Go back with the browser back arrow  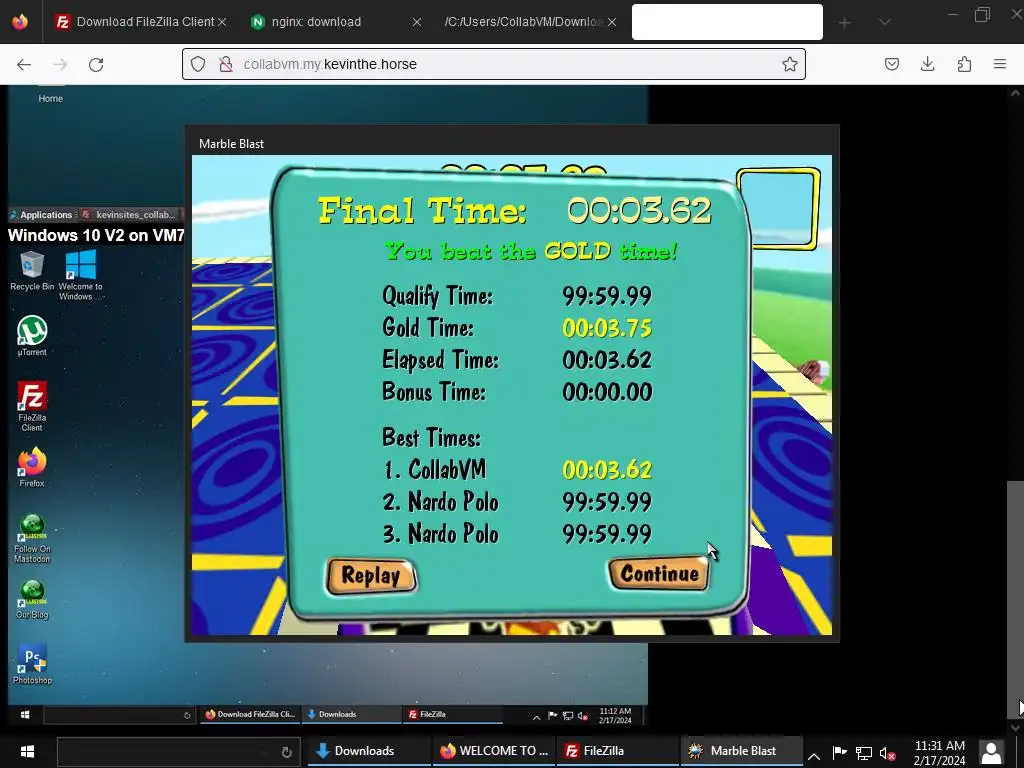point(24,64)
